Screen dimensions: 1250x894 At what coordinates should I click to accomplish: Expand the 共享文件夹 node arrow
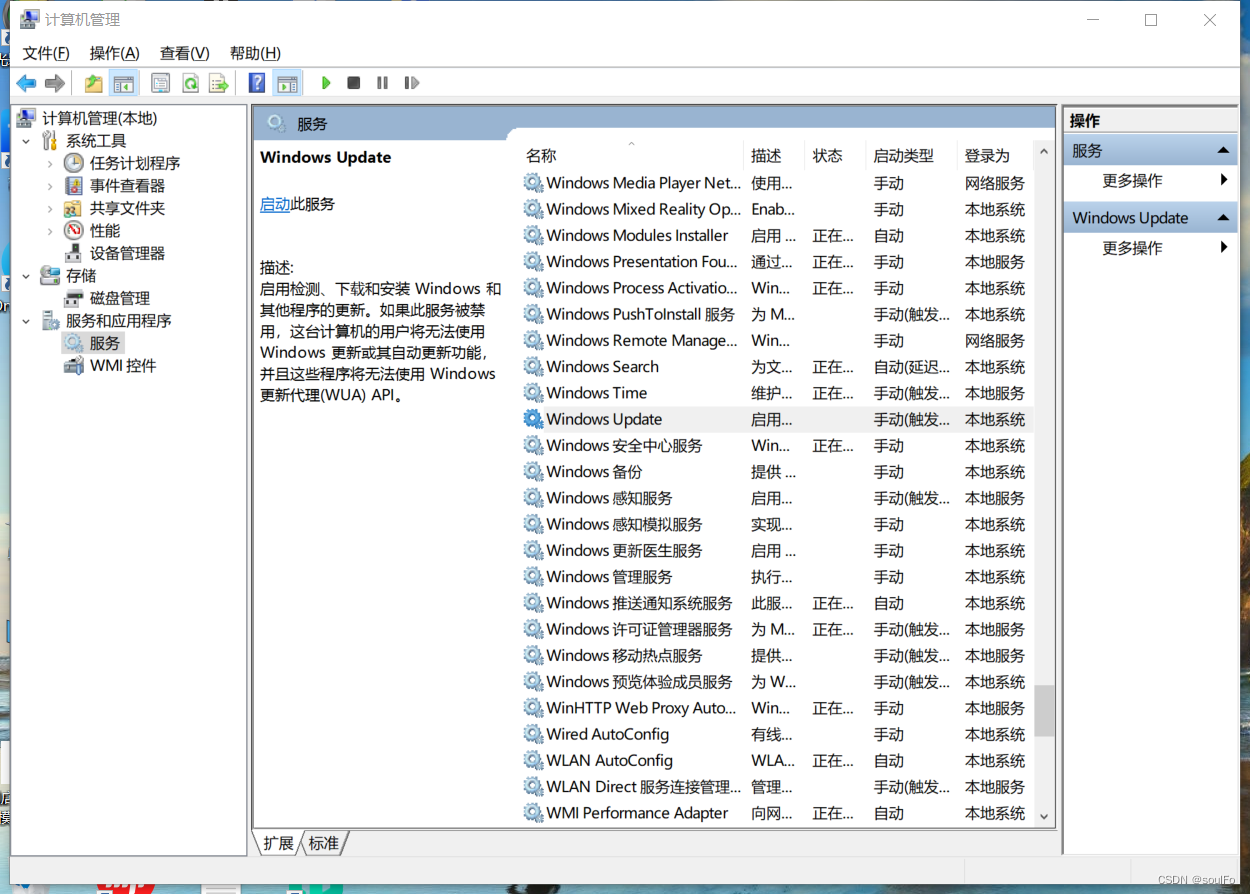pyautogui.click(x=50, y=208)
